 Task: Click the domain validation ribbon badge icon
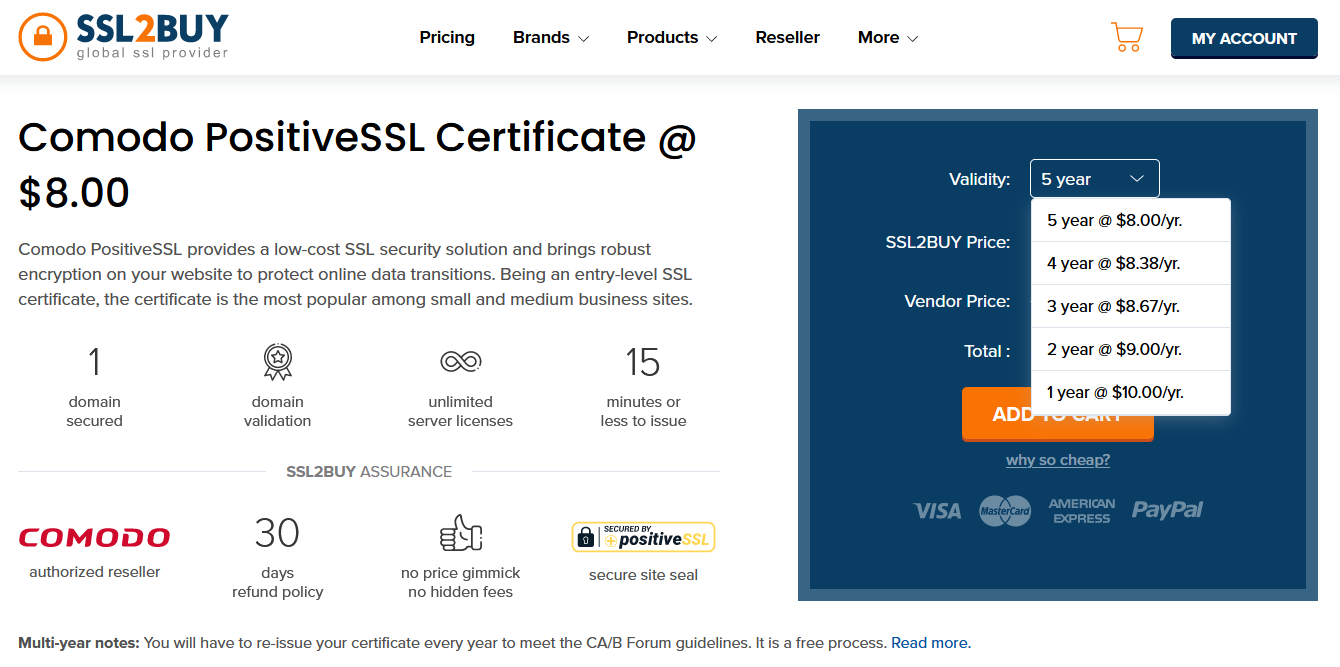(x=277, y=362)
